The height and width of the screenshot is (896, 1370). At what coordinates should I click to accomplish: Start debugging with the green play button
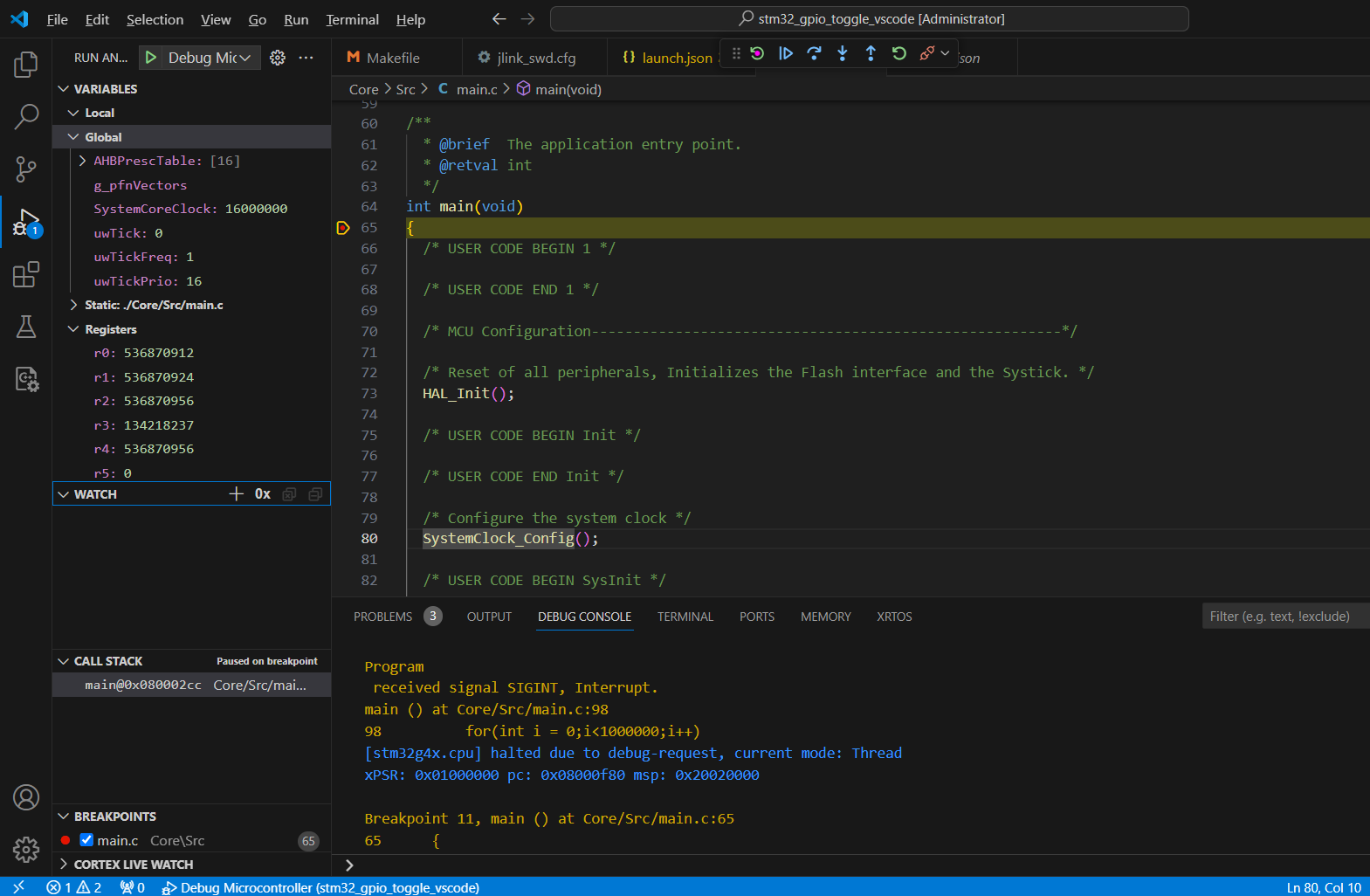pos(151,58)
